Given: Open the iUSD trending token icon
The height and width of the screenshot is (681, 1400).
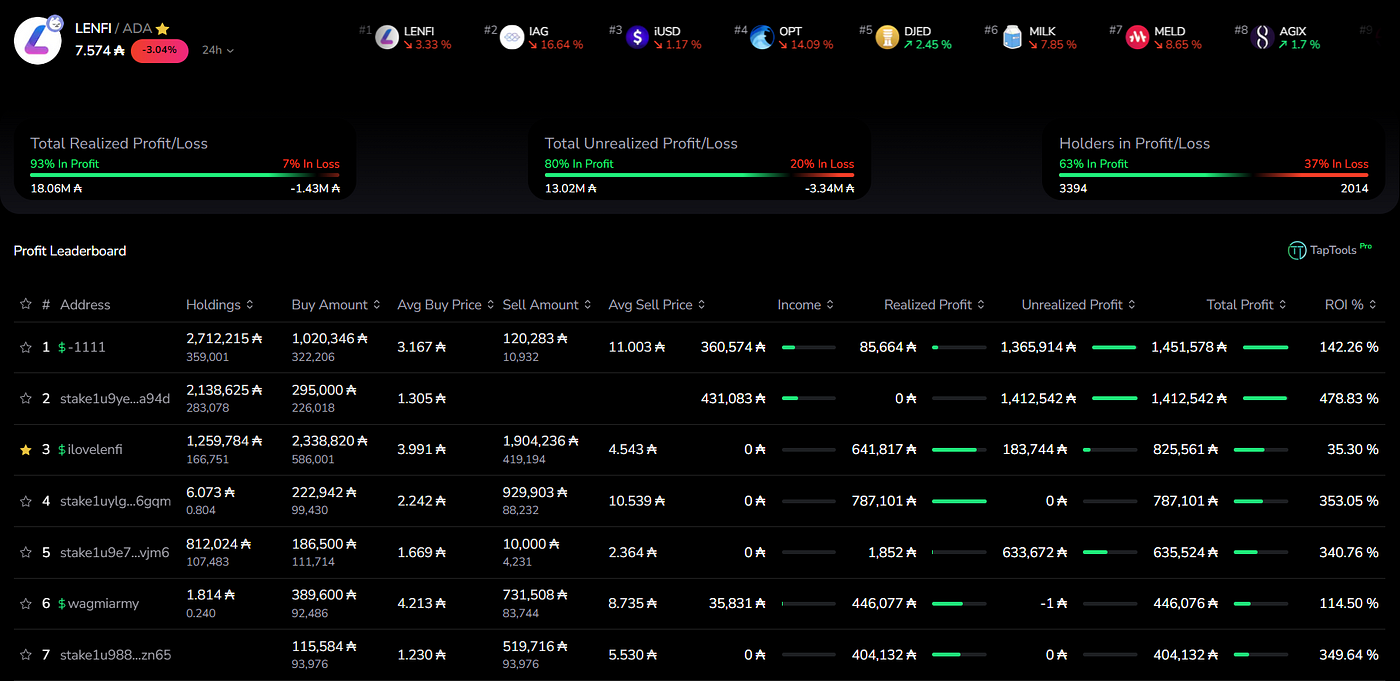Looking at the screenshot, I should coord(638,38).
